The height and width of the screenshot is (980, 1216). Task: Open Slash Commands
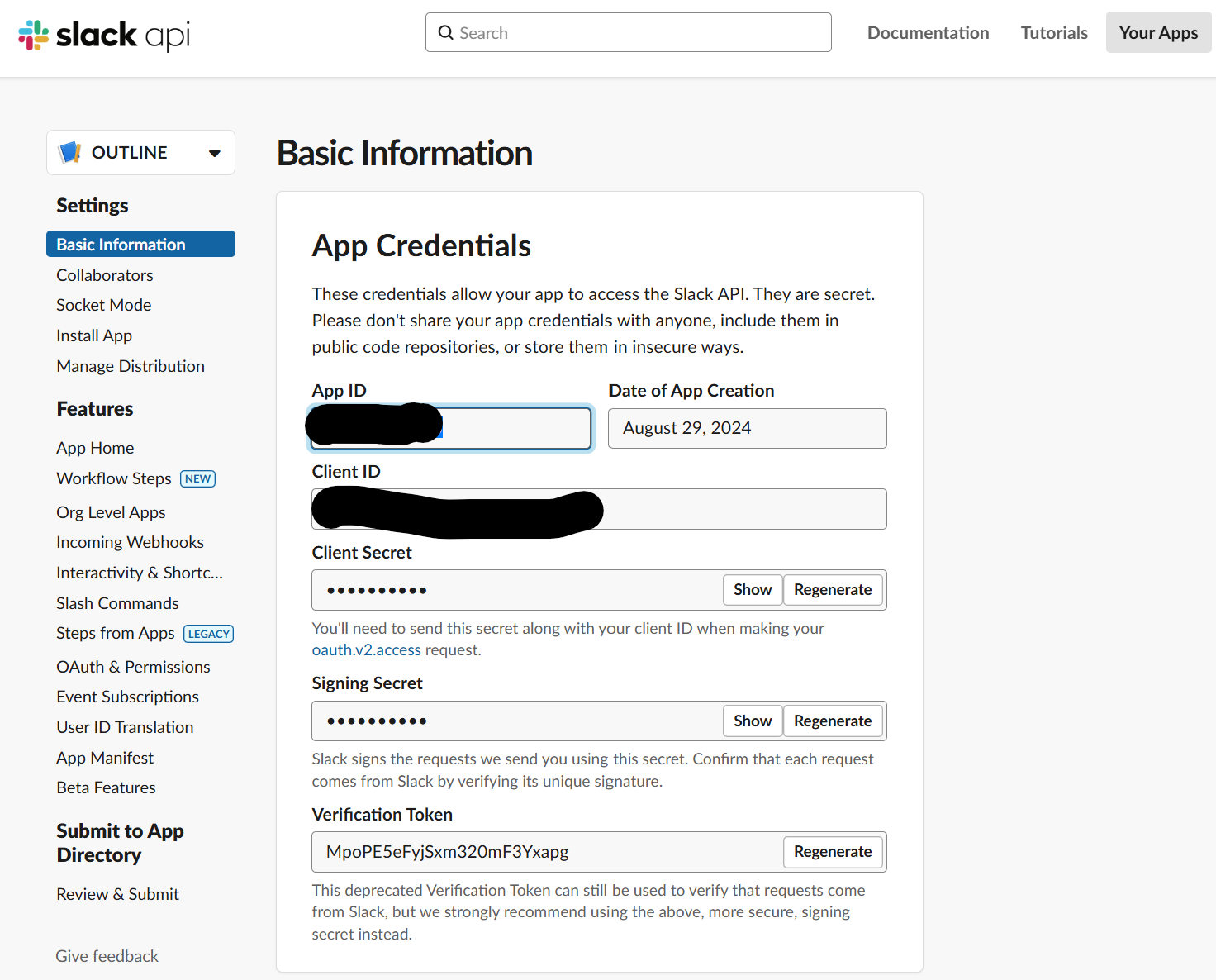tap(117, 603)
